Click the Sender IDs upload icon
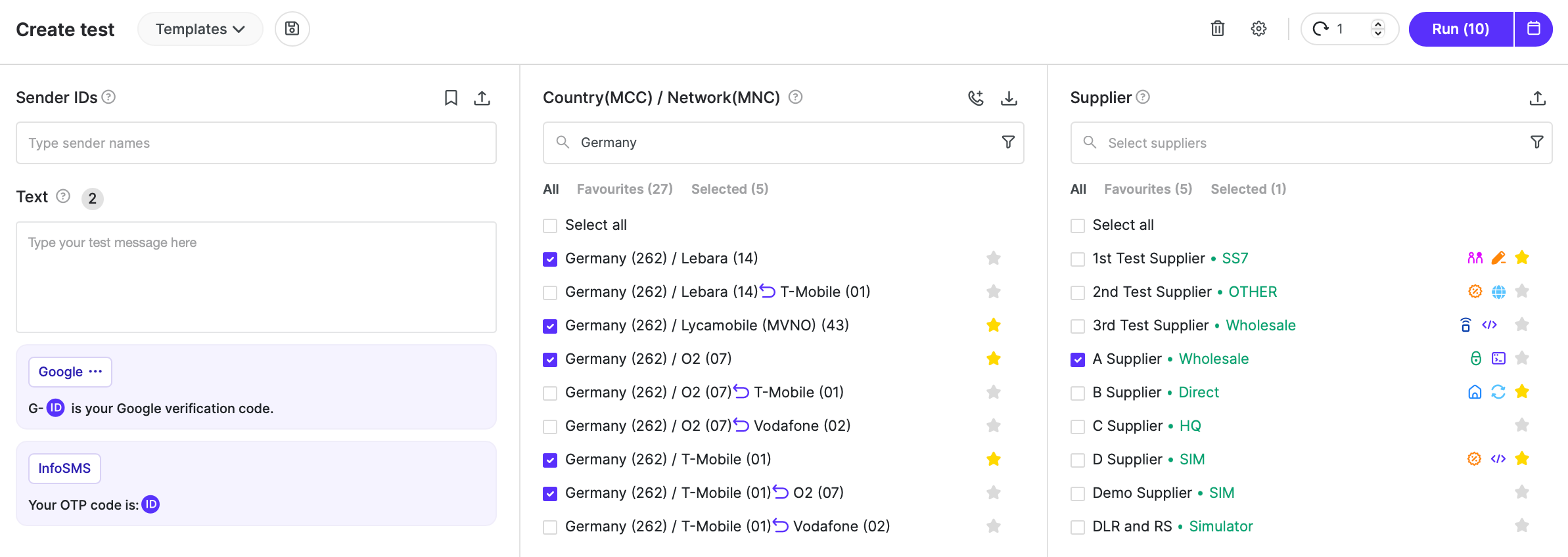Screen dimensions: 1568x557 click(482, 98)
